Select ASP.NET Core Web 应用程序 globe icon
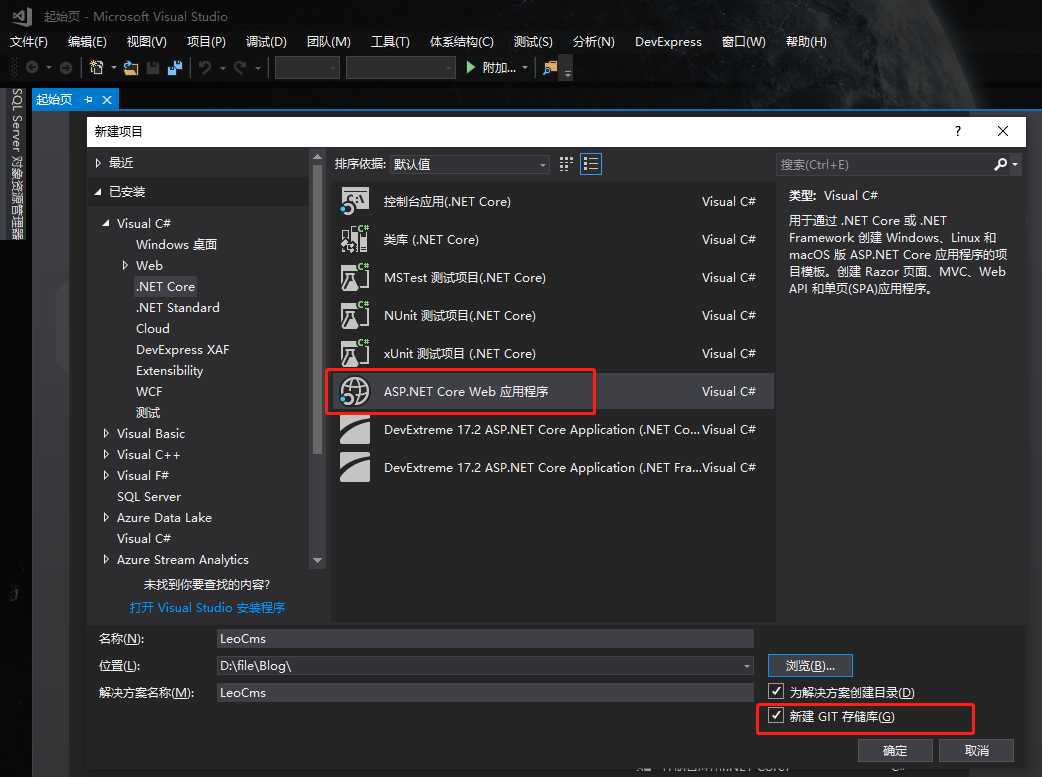Image resolution: width=1042 pixels, height=777 pixels. [355, 391]
